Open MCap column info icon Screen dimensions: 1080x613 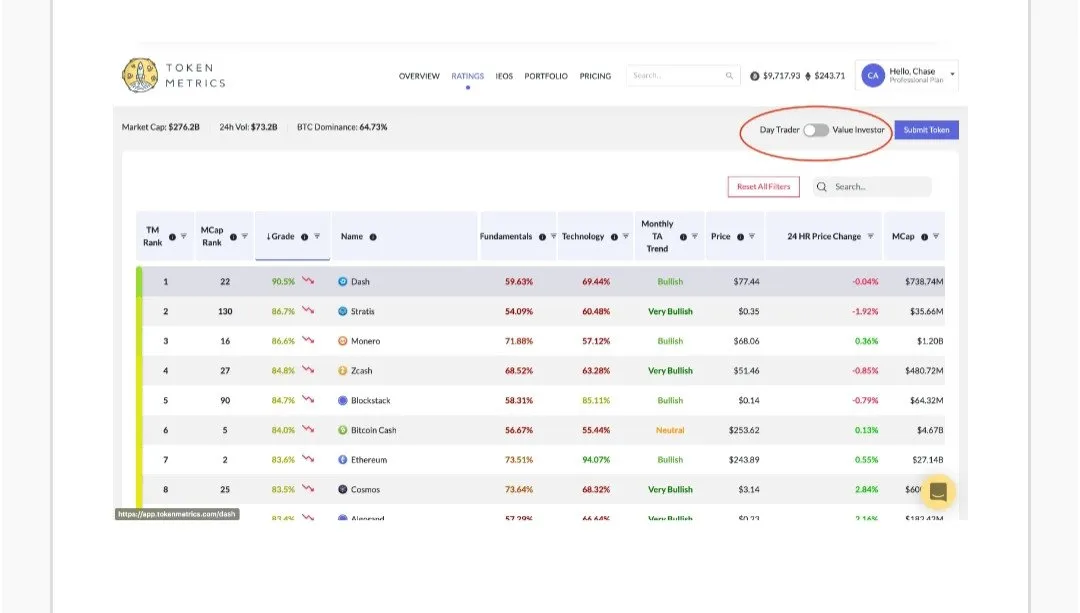[x=924, y=237]
